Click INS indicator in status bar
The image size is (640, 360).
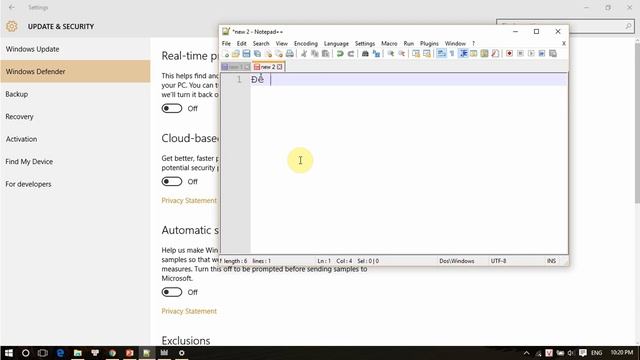pos(551,261)
